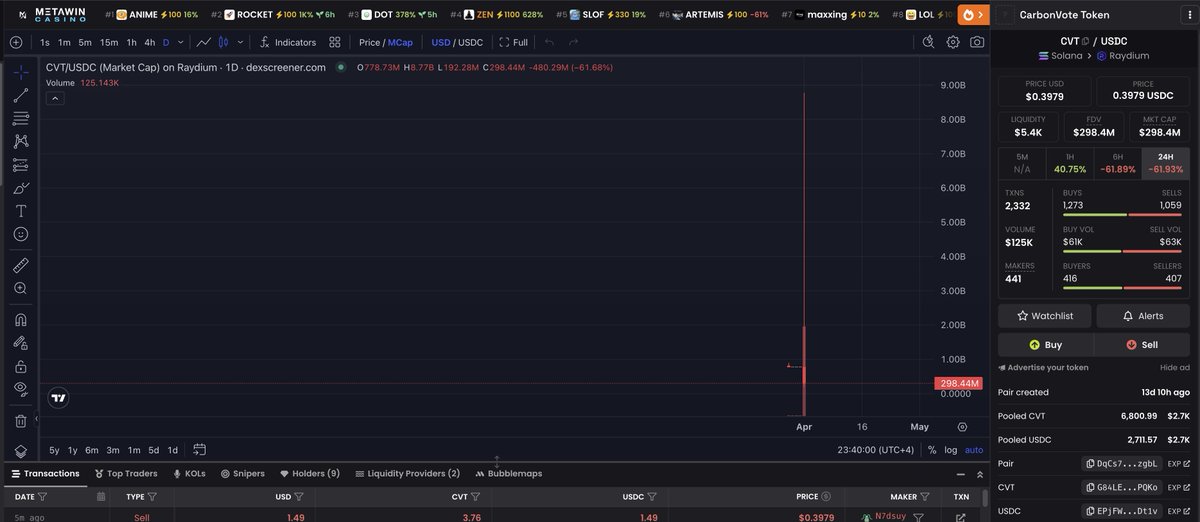Viewport: 1200px width, 522px height.
Task: Select the brush drawing tool
Action: (x=21, y=188)
